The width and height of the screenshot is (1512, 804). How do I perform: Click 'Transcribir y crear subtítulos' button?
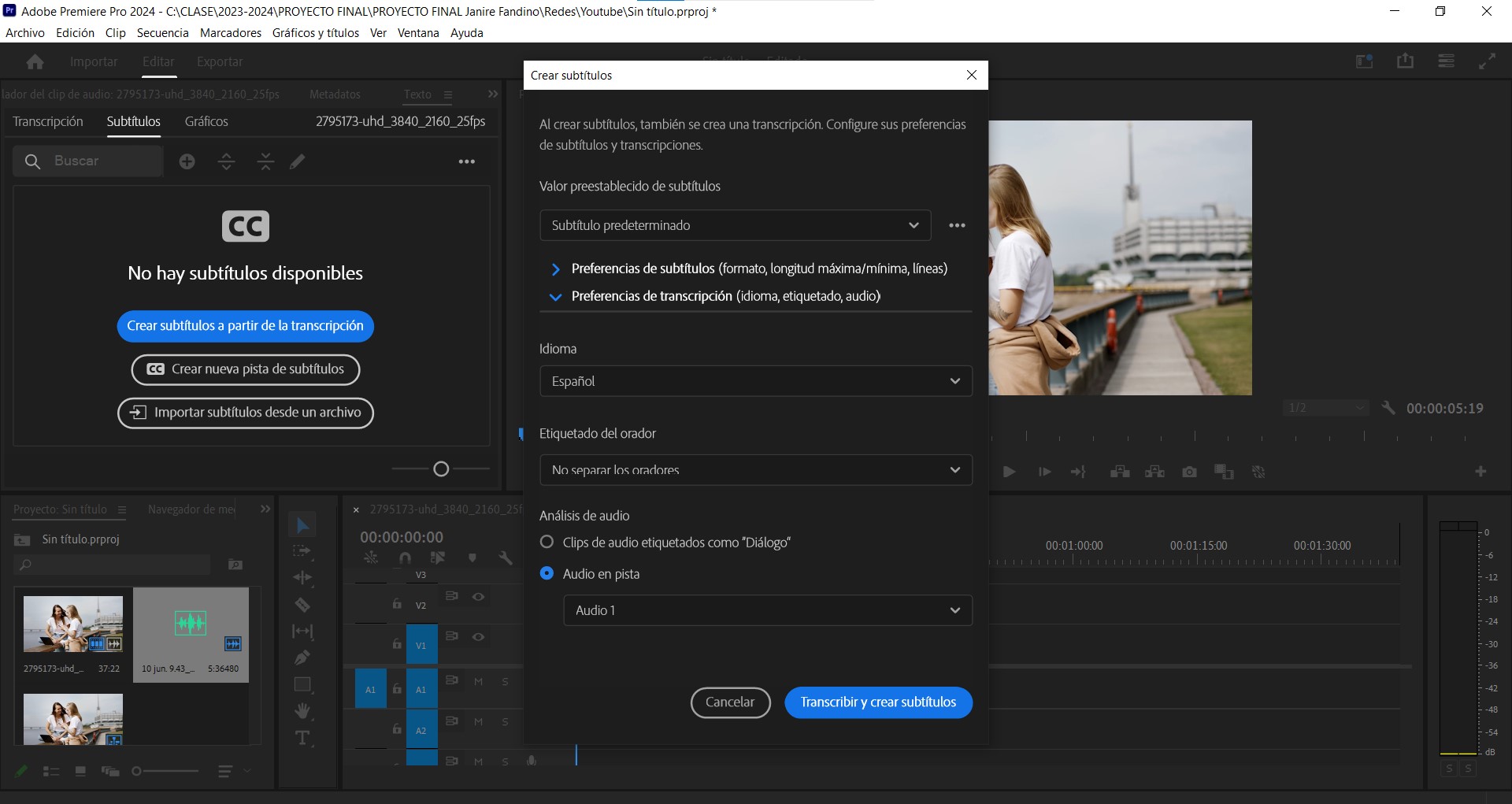tap(878, 702)
